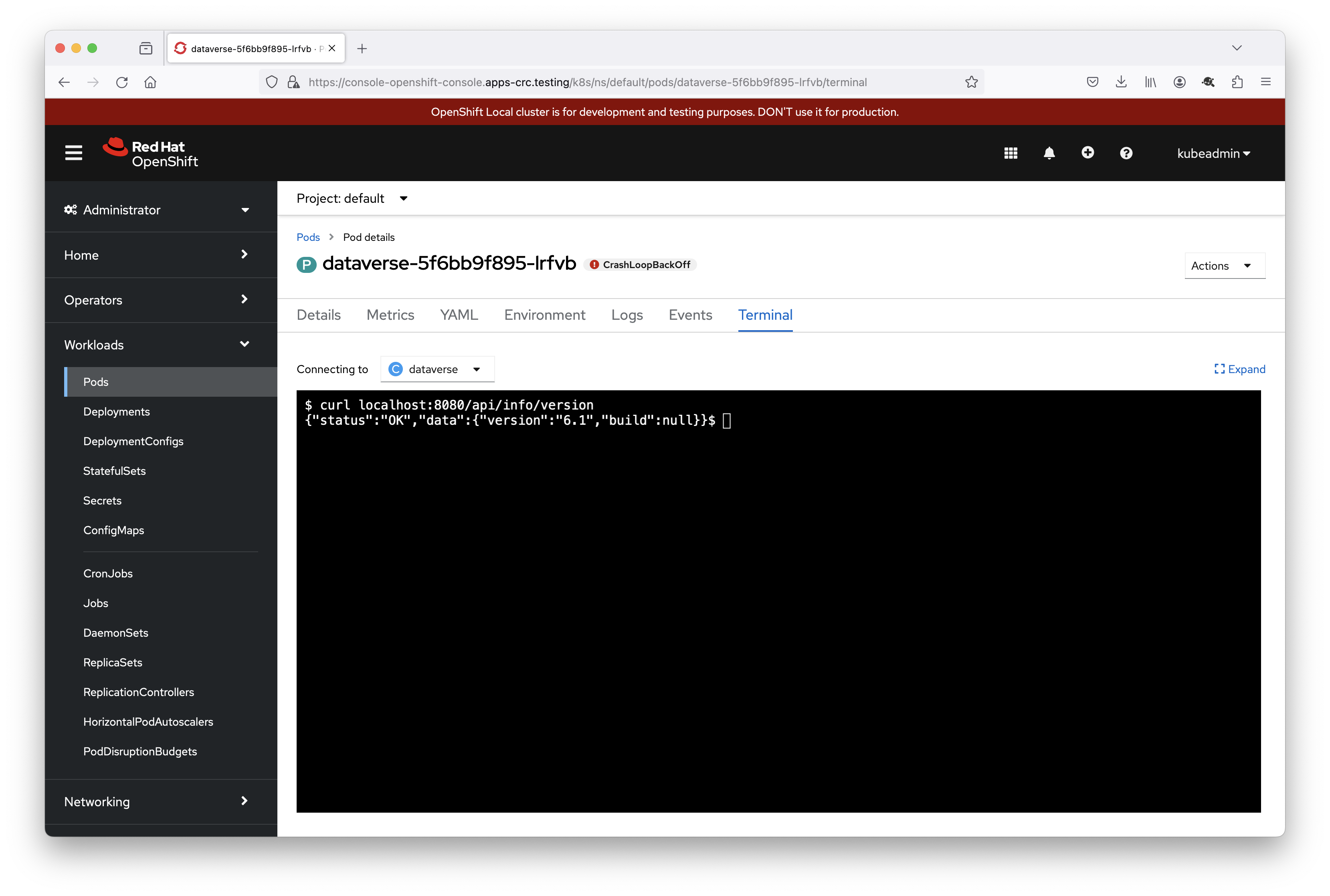Open the Firefox extensions puzzle icon
1330x896 pixels.
point(1237,82)
